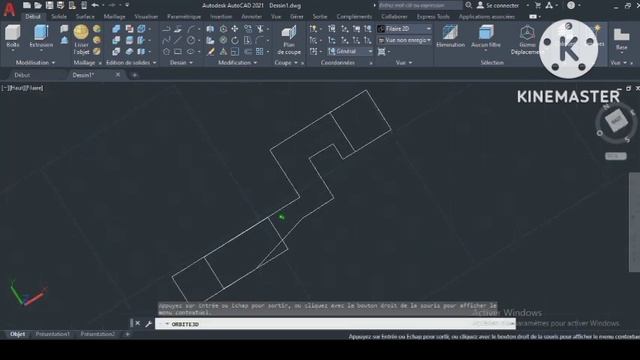Select the Line drawing tool
The width and height of the screenshot is (640, 360).
pos(178,40)
